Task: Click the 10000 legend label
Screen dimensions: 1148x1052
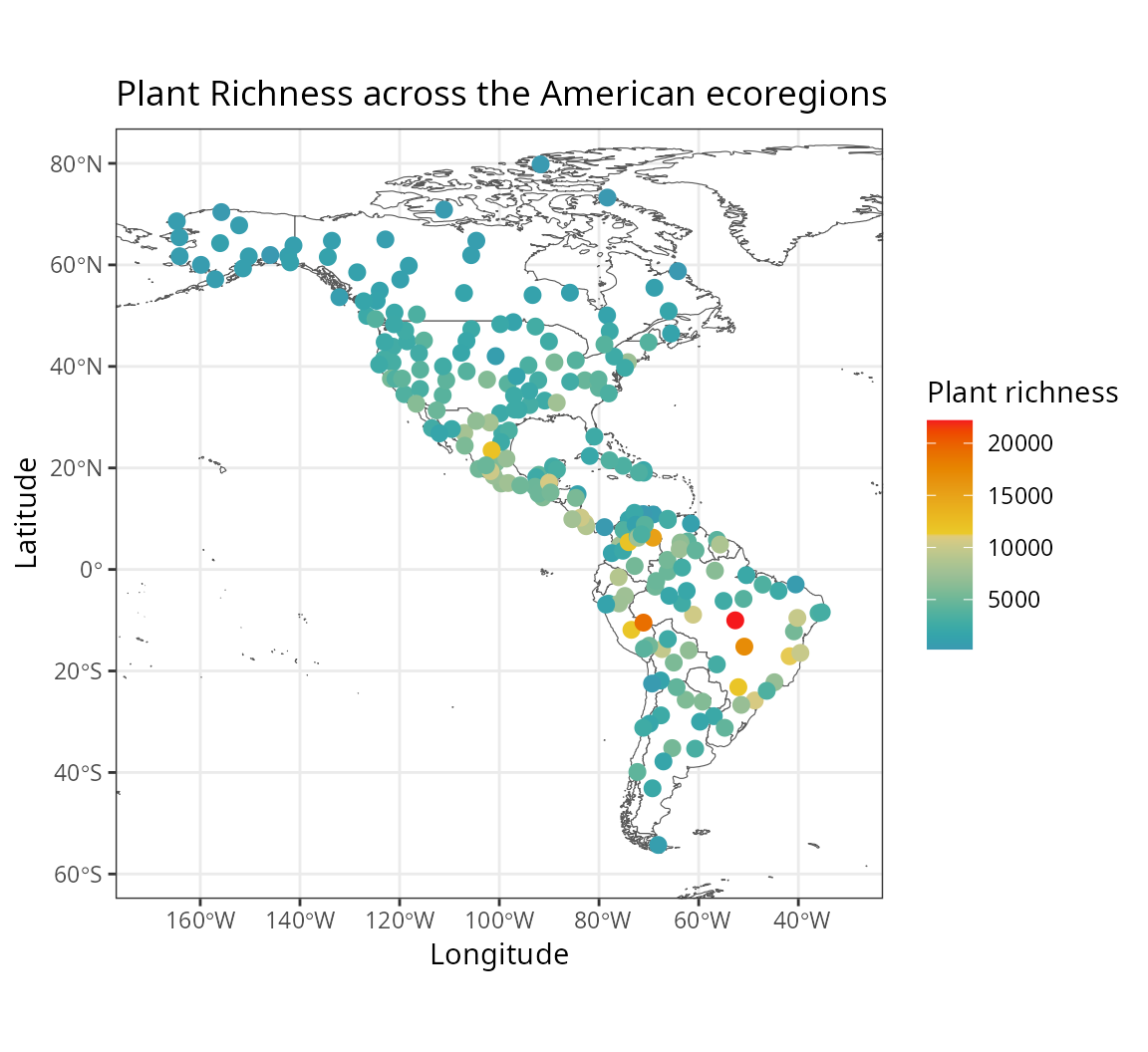Action: click(1019, 548)
